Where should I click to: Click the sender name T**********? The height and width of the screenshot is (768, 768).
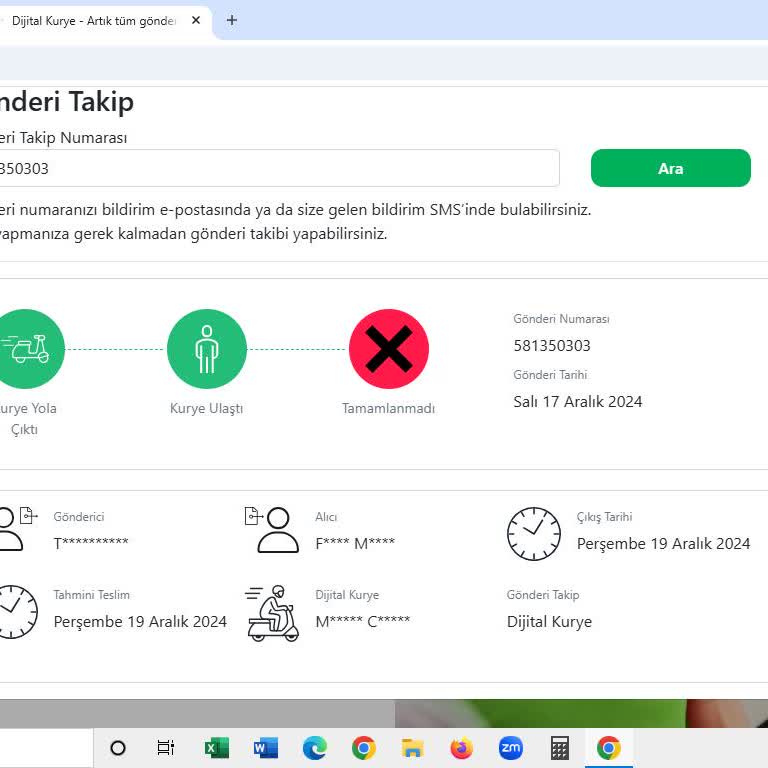click(x=91, y=543)
